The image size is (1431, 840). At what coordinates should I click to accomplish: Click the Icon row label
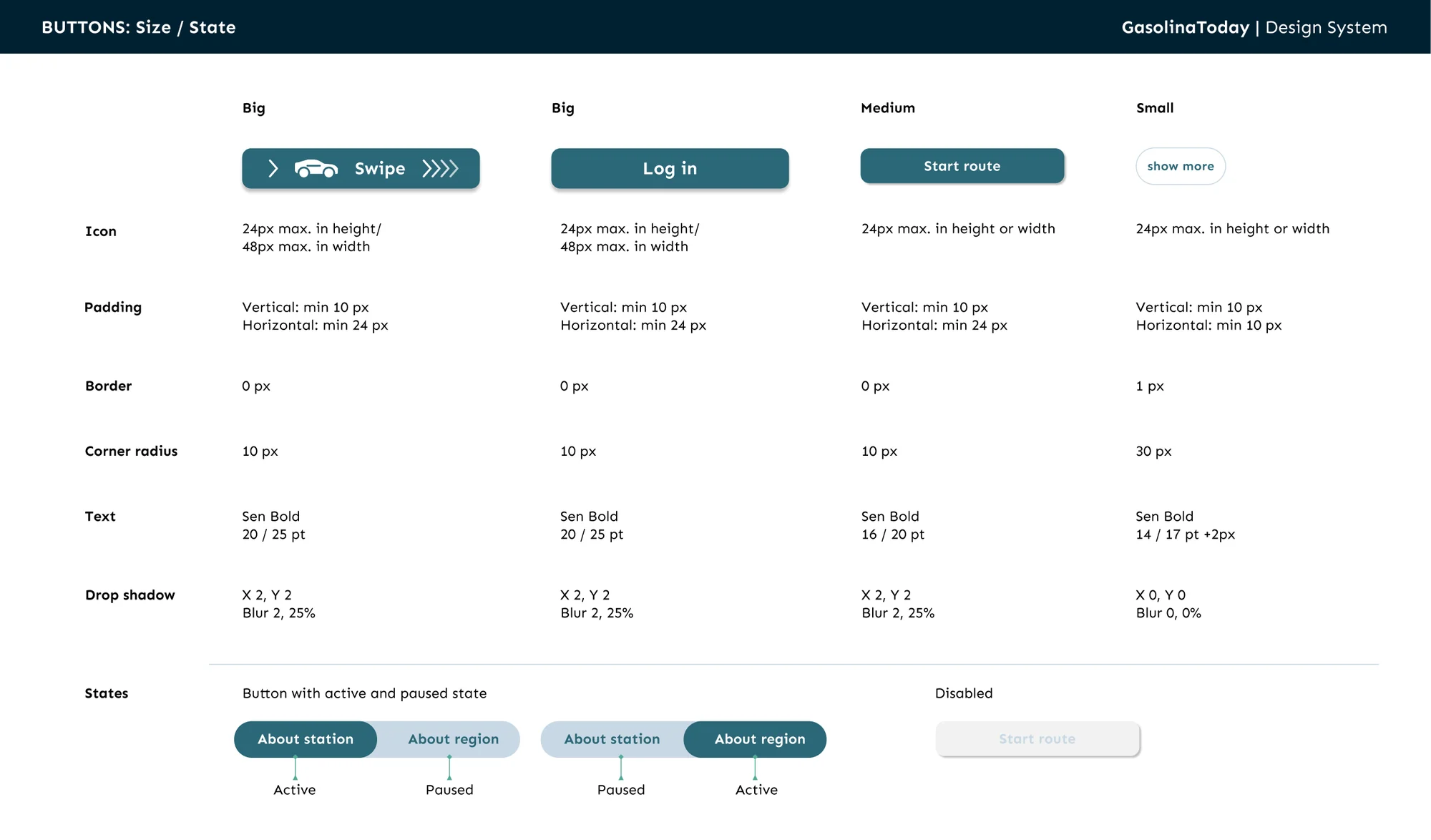101,231
